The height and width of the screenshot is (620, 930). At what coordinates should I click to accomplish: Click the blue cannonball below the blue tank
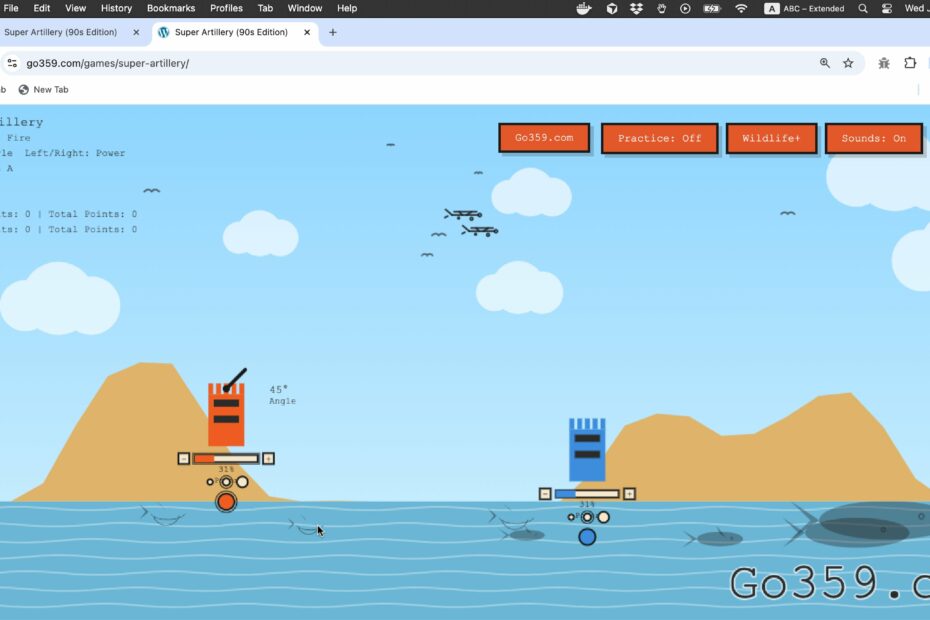tap(587, 537)
